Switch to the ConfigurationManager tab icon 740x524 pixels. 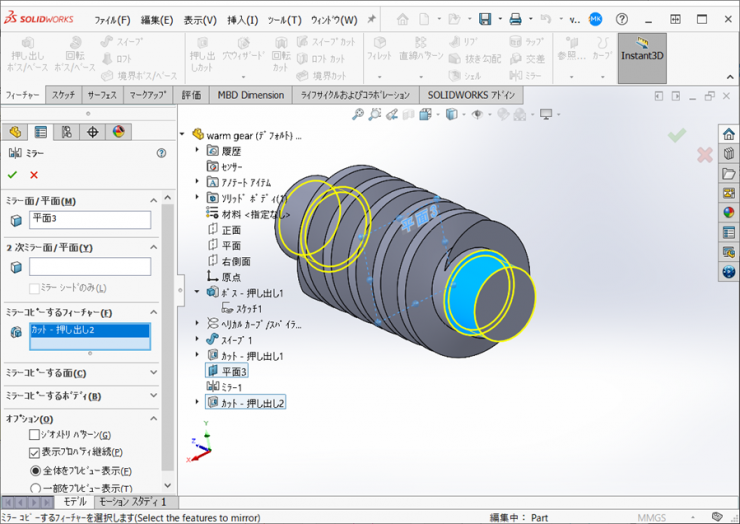(x=66, y=132)
